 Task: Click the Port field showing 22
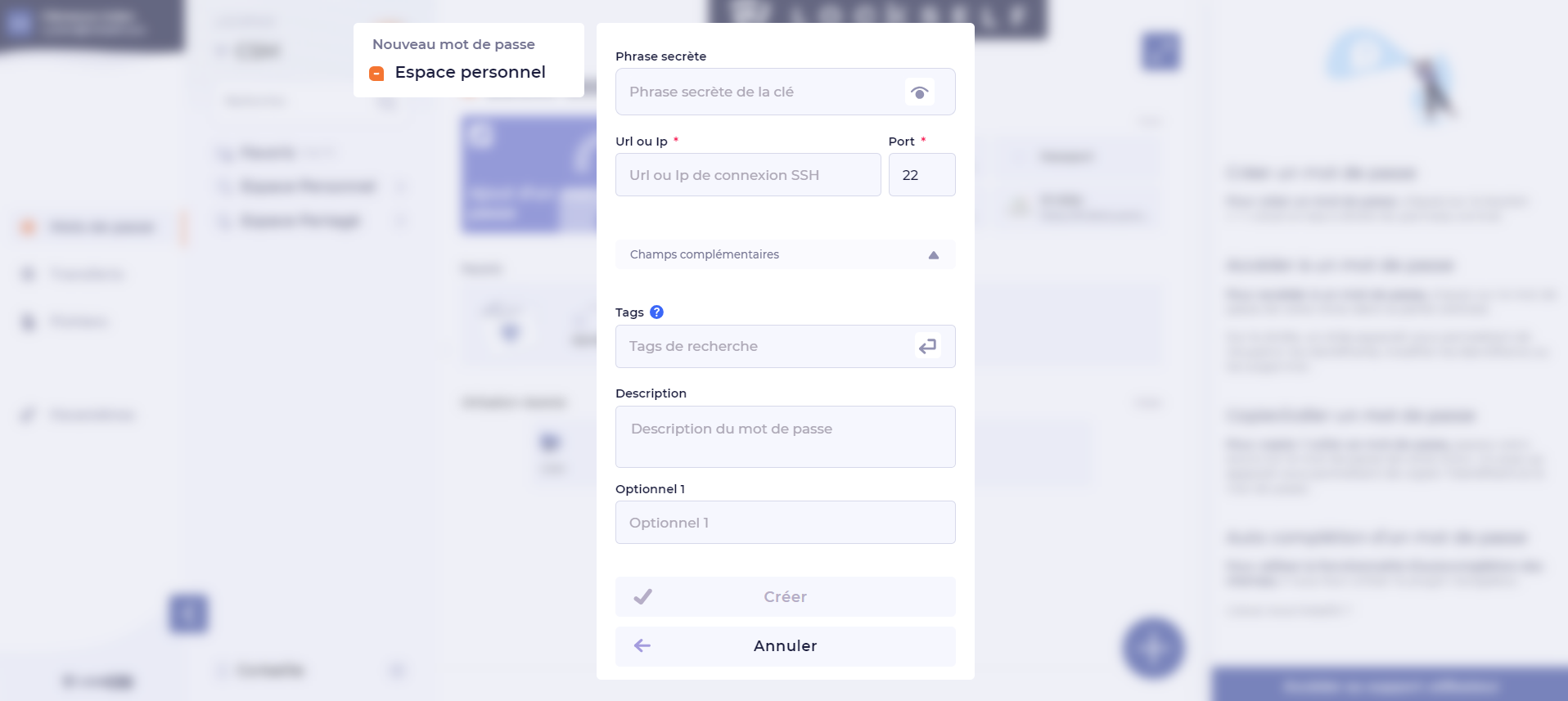click(921, 175)
